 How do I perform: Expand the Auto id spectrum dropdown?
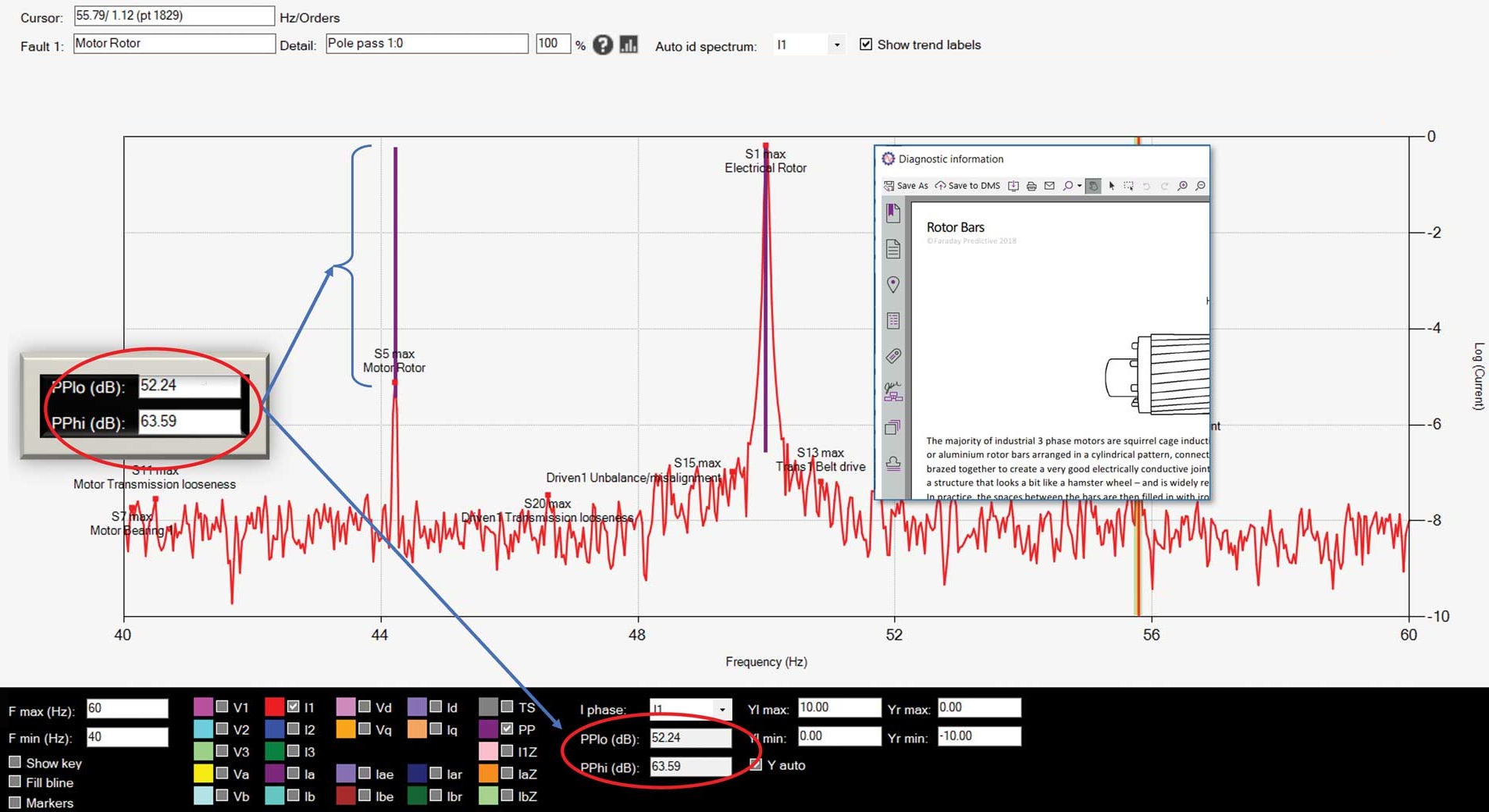[837, 45]
